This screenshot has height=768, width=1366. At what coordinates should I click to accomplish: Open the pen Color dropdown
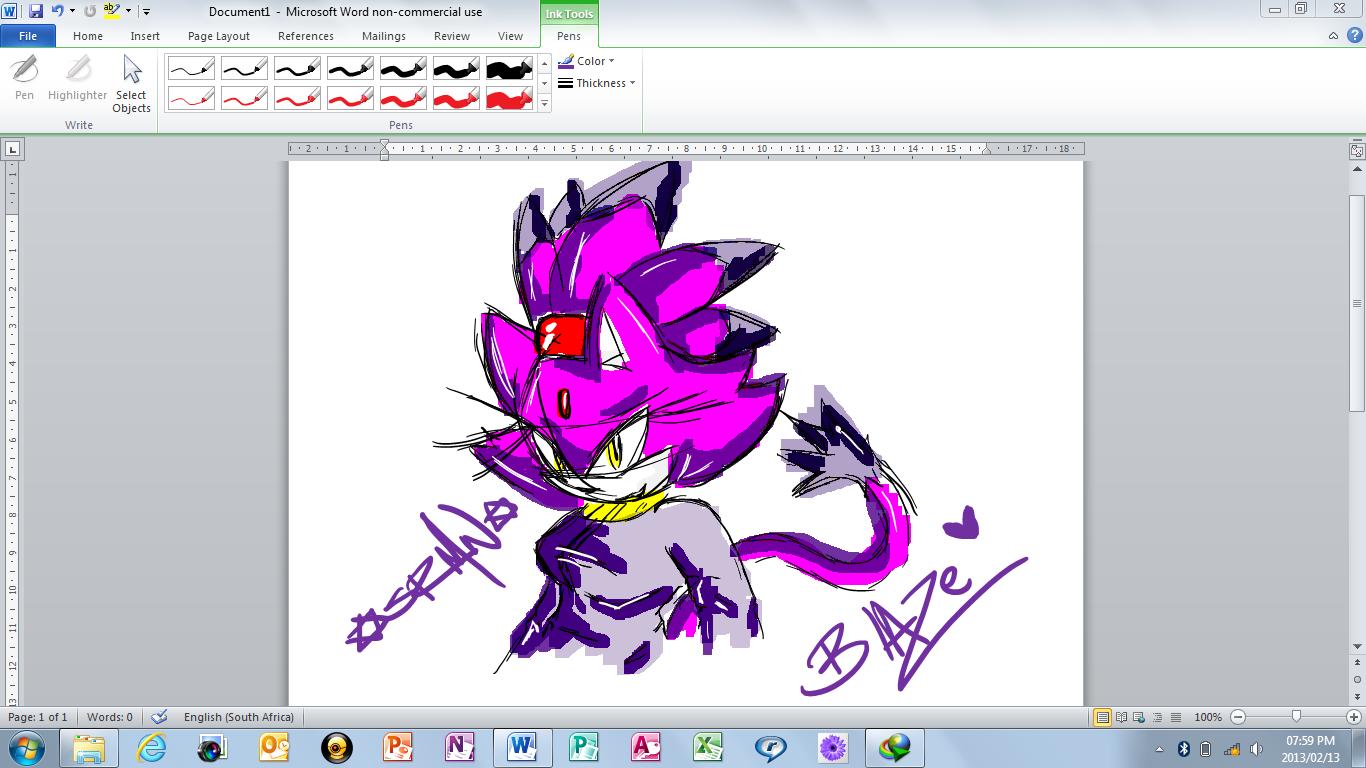pyautogui.click(x=587, y=61)
